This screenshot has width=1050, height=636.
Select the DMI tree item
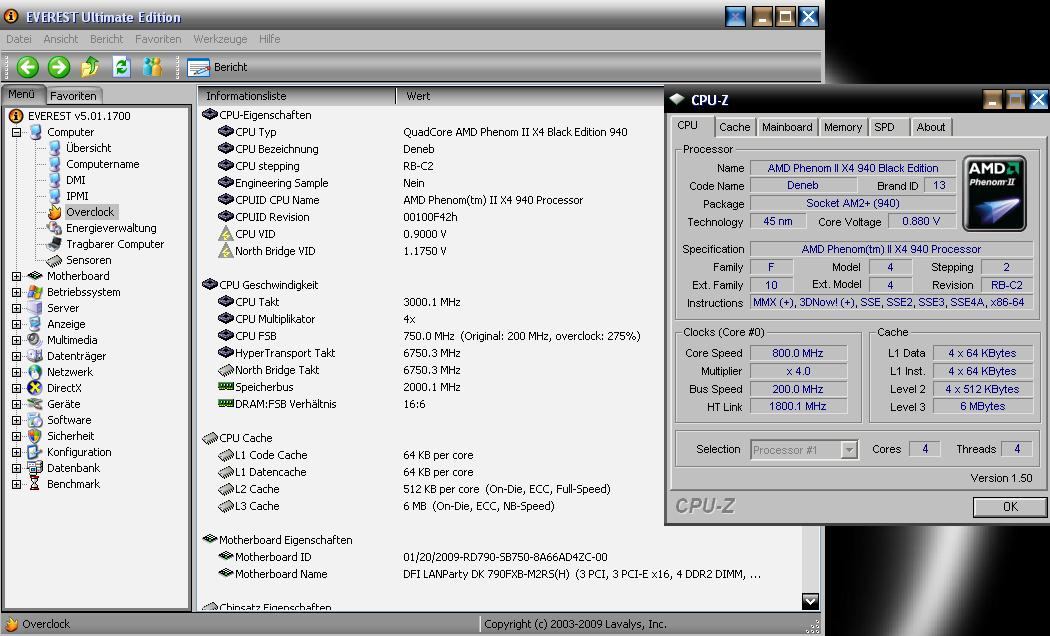[x=76, y=180]
